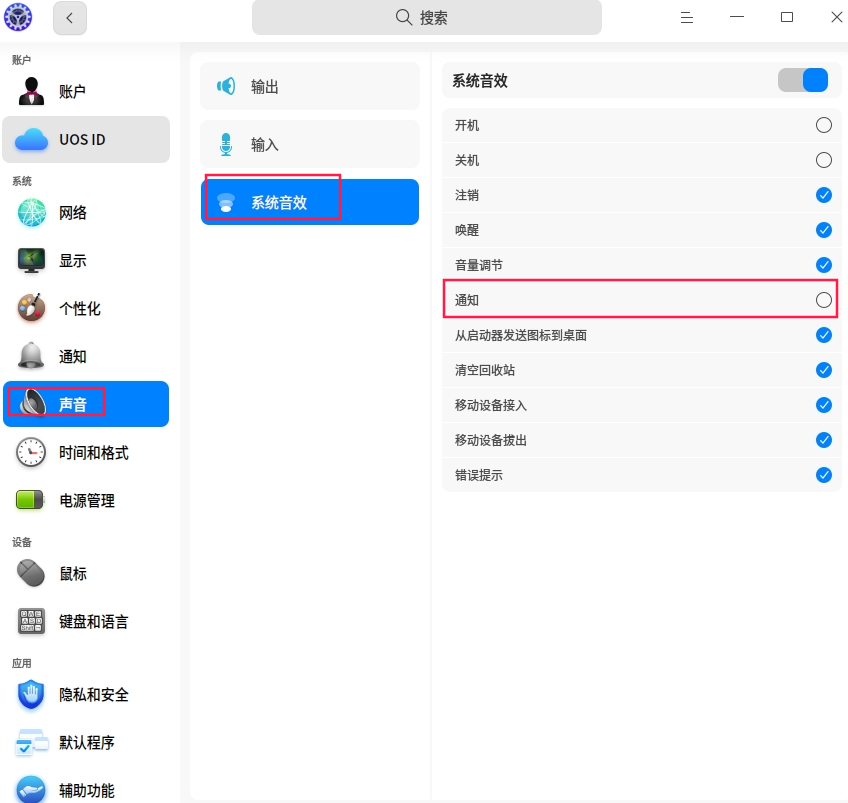This screenshot has width=848, height=803.
Task: Enable the 关机 sound effect
Action: pos(824,160)
